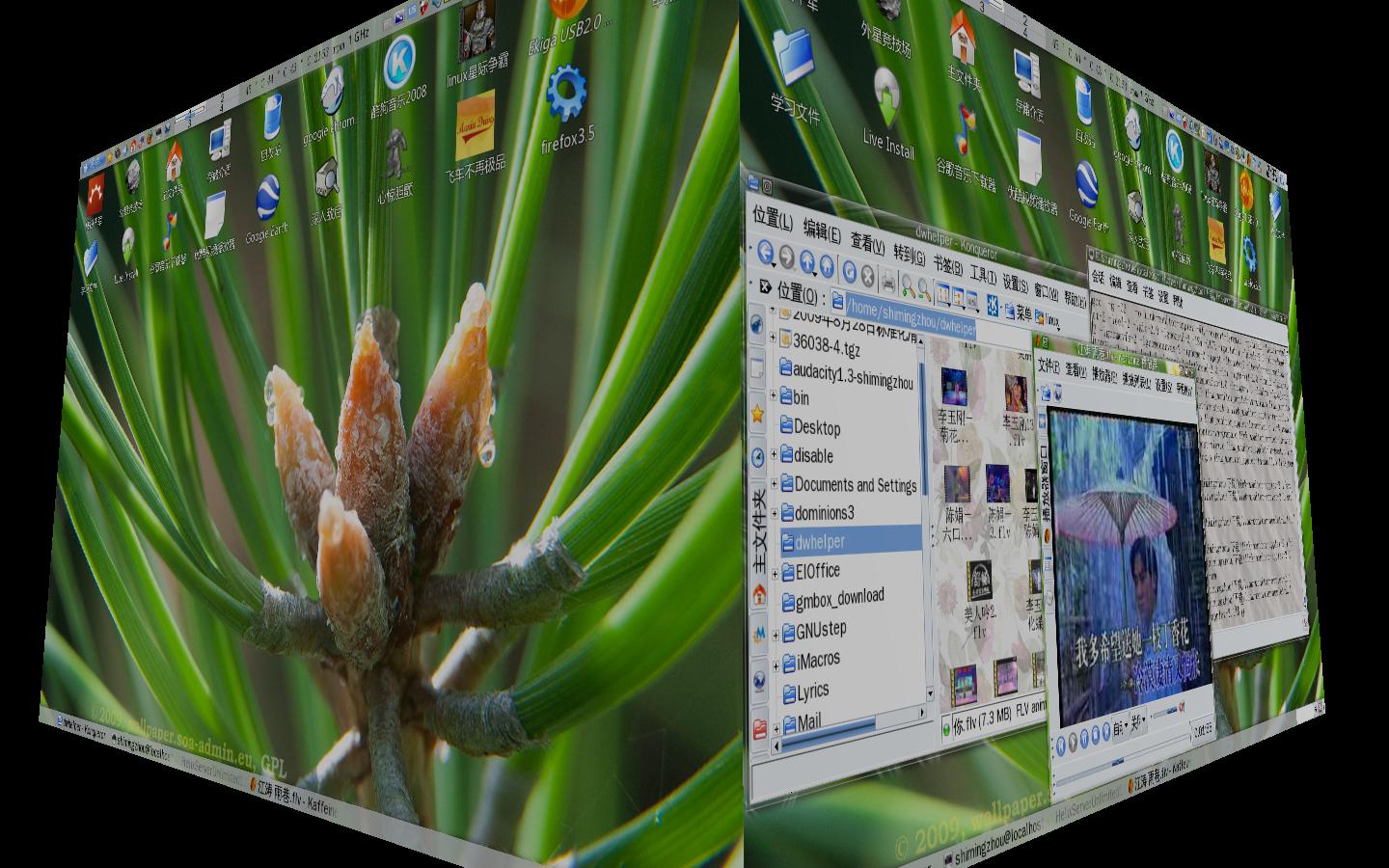
Task: Click the folder tree vertical scrollbar down arrow
Action: pyautogui.click(x=929, y=694)
